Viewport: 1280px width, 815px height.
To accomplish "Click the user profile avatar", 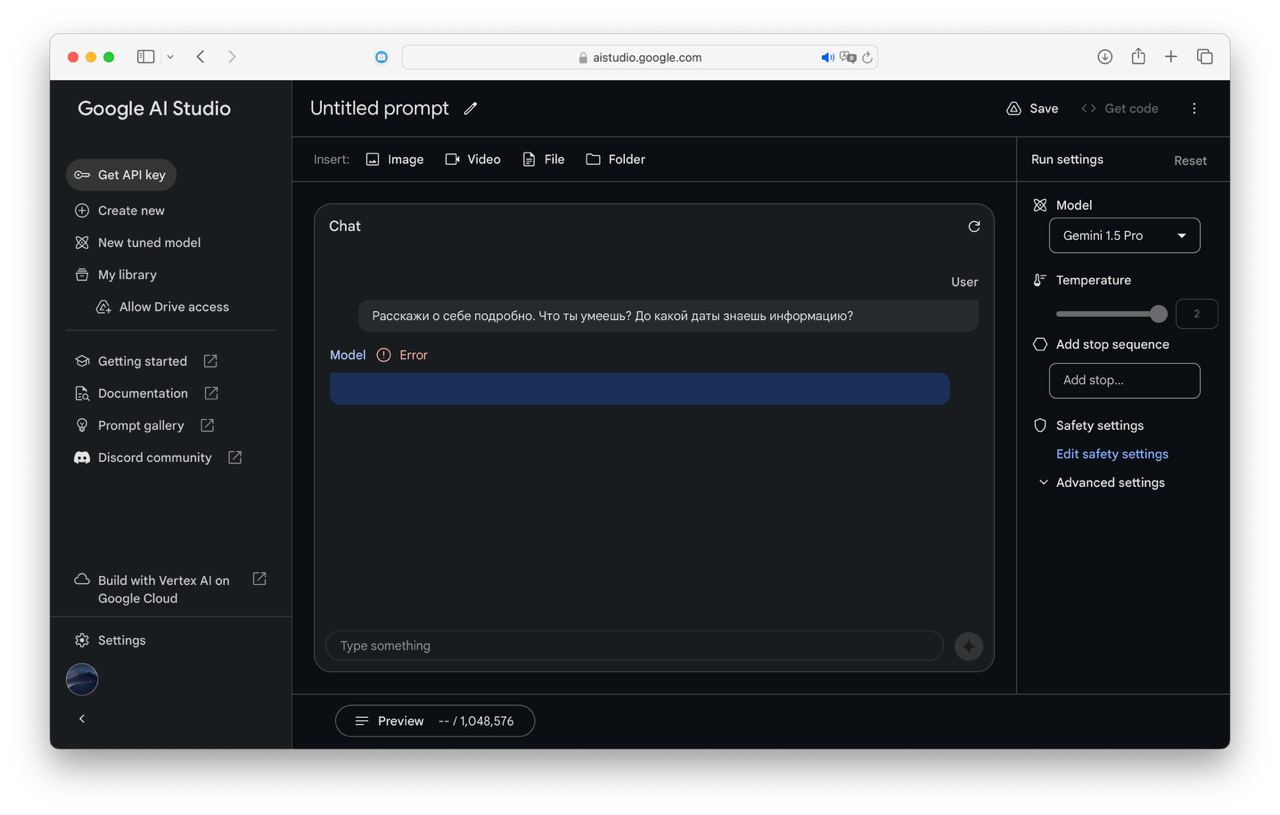I will [82, 679].
